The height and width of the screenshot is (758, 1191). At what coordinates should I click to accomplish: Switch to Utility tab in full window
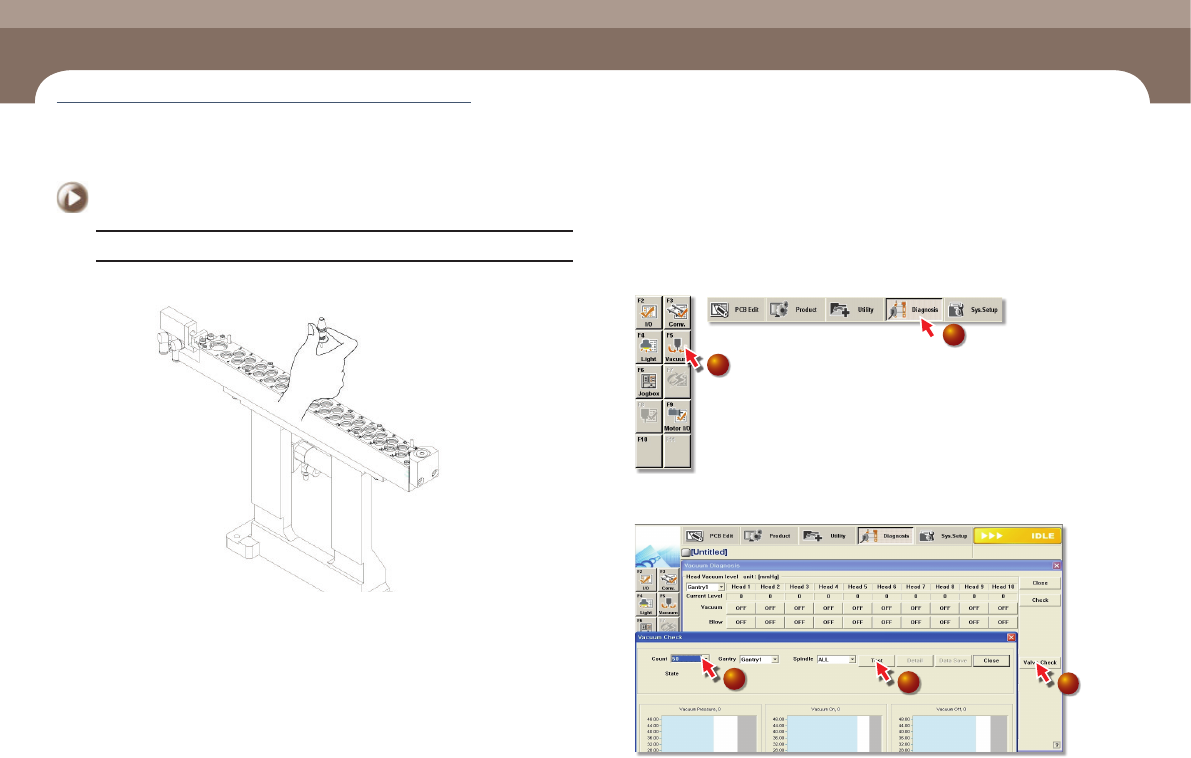[827, 536]
